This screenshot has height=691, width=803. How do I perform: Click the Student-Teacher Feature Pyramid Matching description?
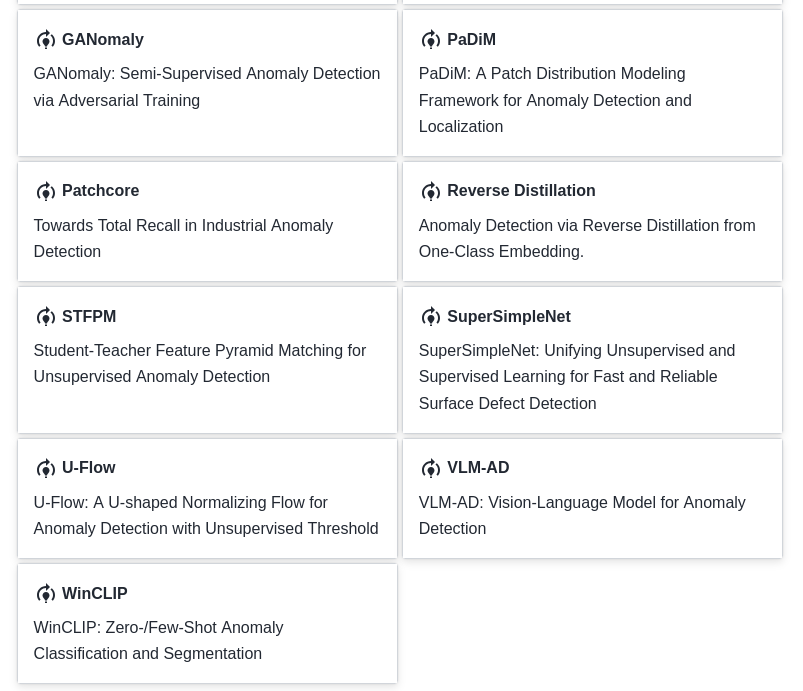[199, 363]
